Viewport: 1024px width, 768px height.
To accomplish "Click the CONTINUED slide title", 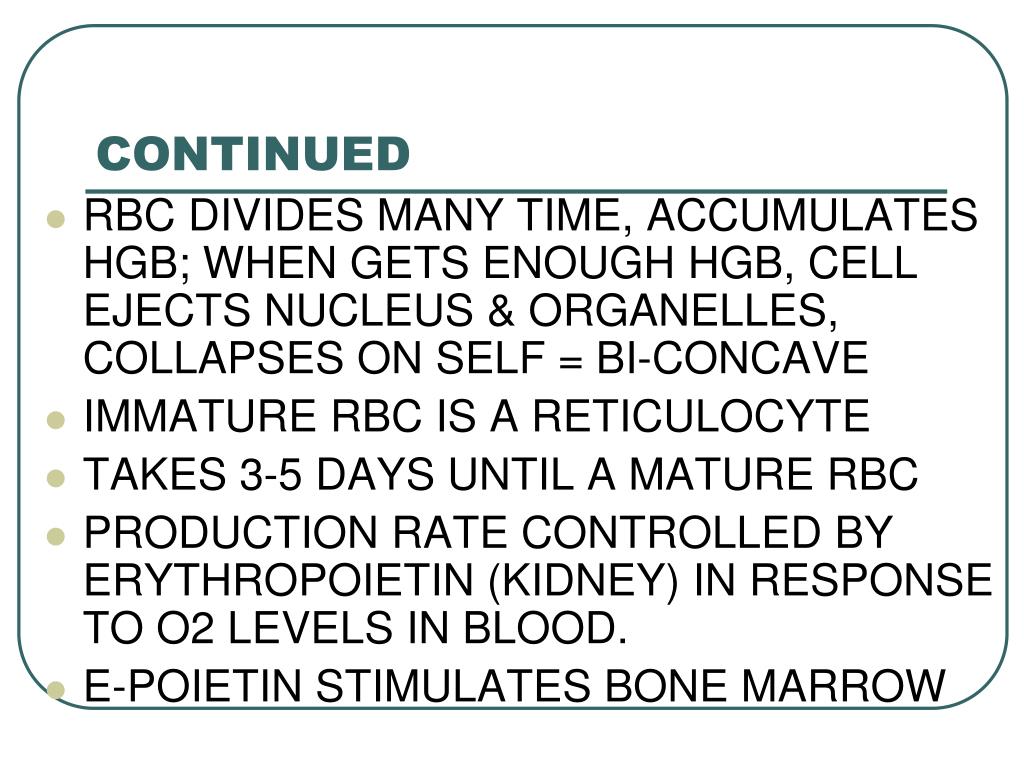I will [253, 153].
